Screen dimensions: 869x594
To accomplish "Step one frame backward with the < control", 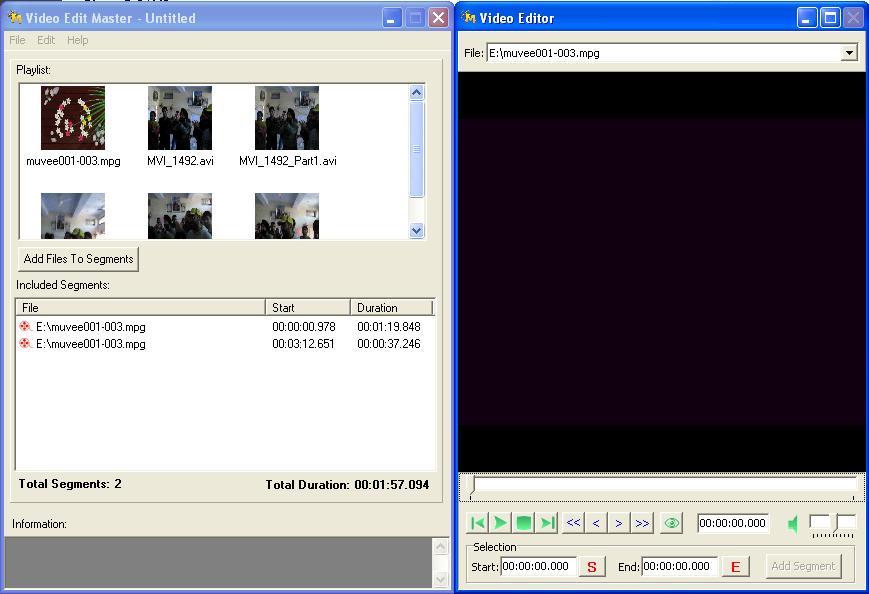I will pos(596,522).
